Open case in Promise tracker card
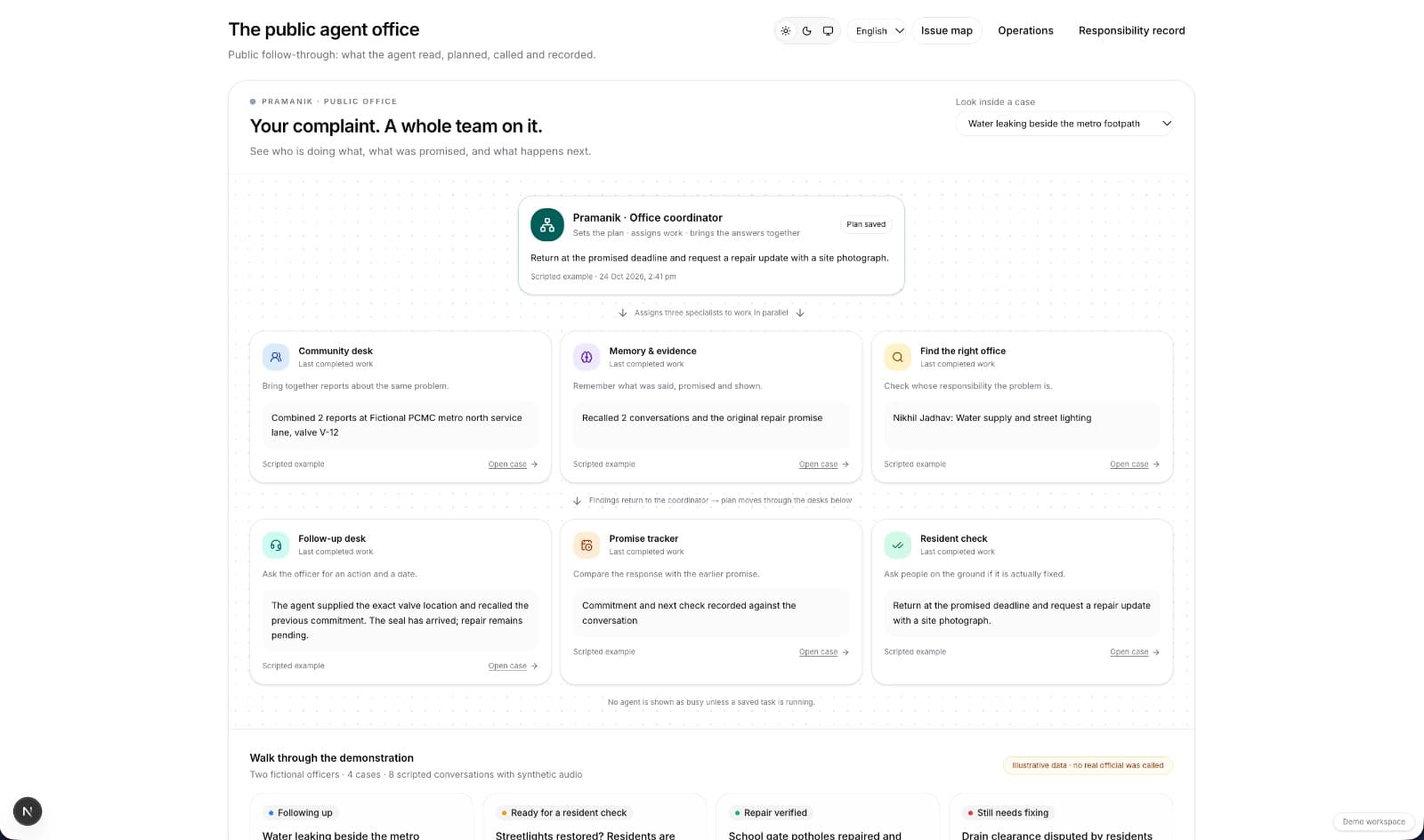Image resolution: width=1424 pixels, height=840 pixels. [x=823, y=652]
